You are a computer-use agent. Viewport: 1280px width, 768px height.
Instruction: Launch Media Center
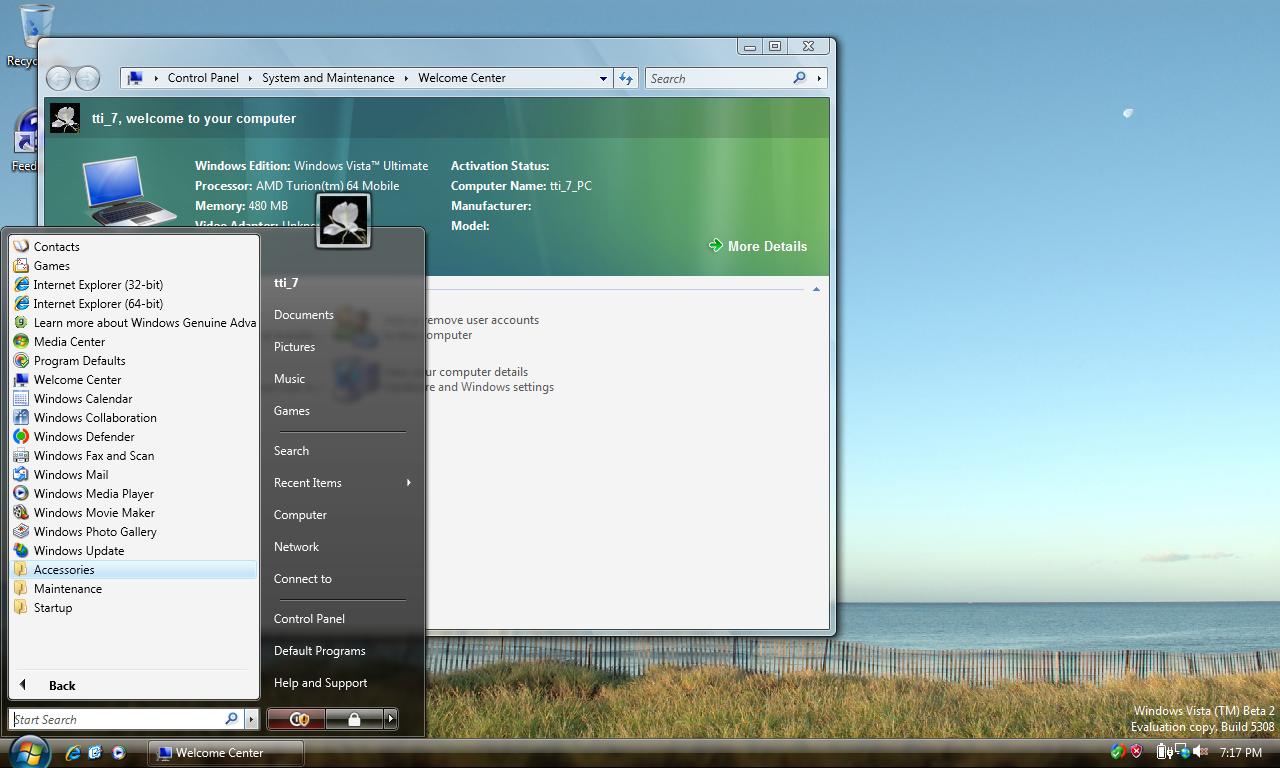coord(134,342)
